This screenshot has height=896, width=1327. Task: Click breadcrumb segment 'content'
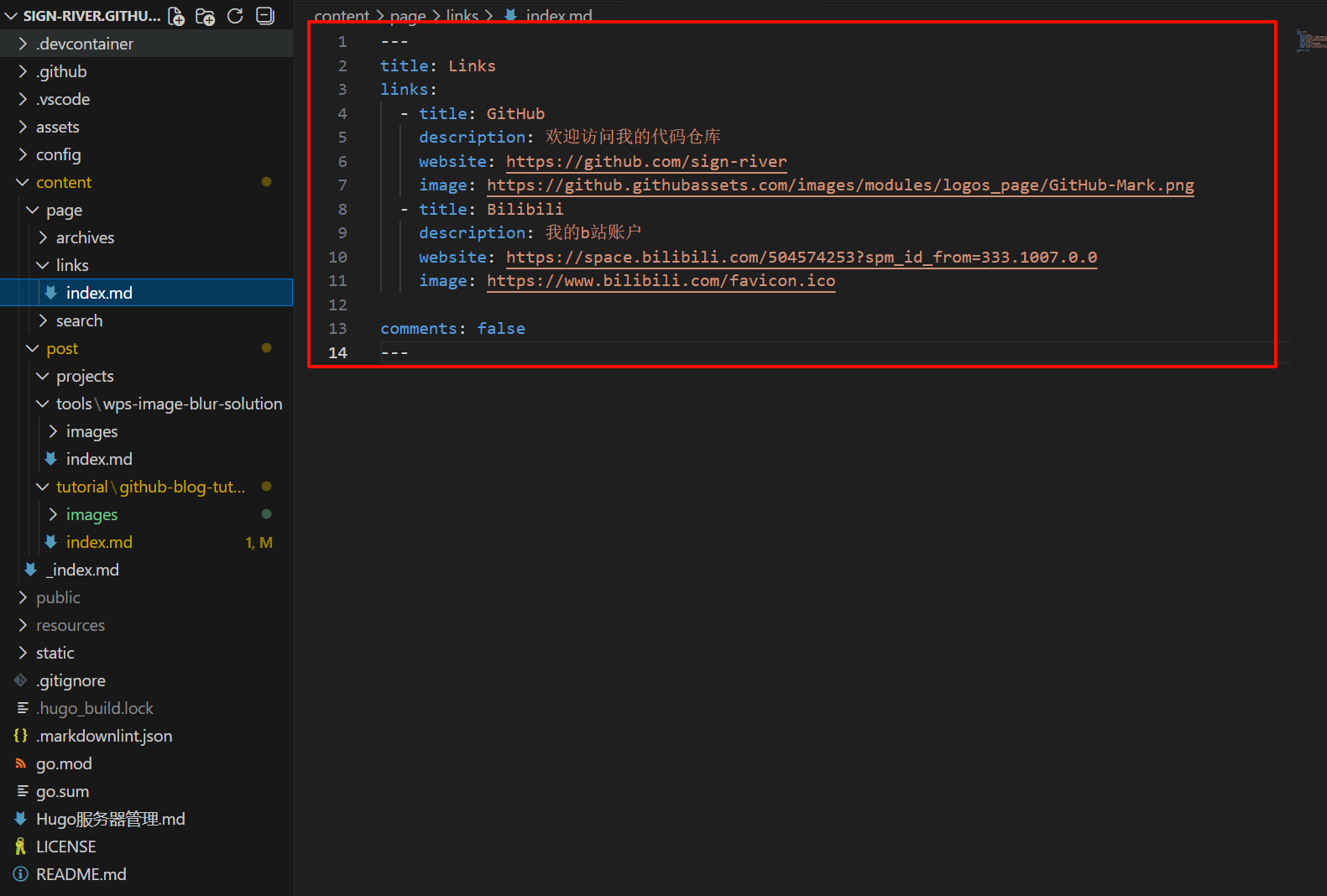(x=342, y=15)
